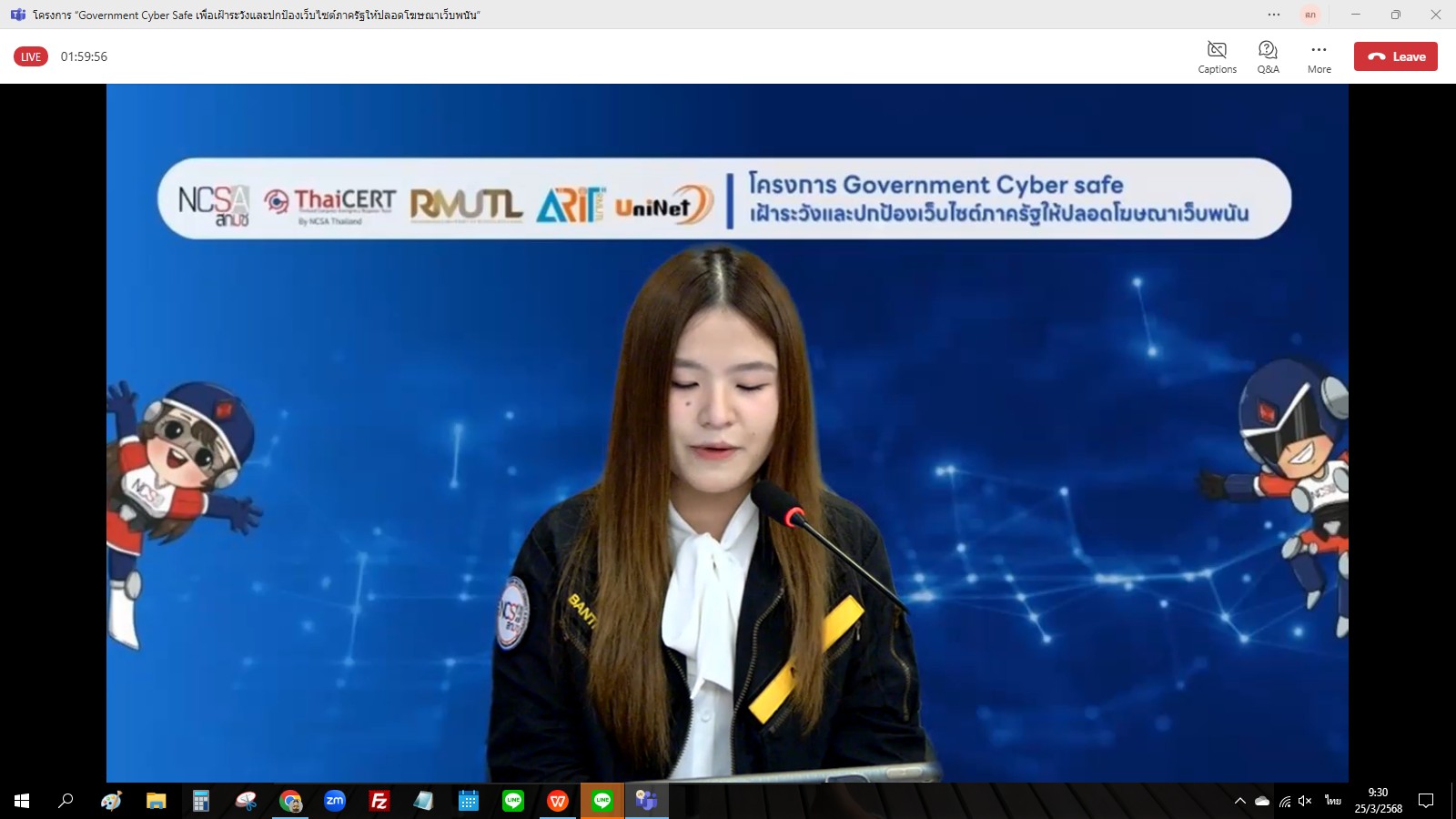Viewport: 1456px width, 819px height.
Task: Open the Calculator app
Action: tap(201, 801)
